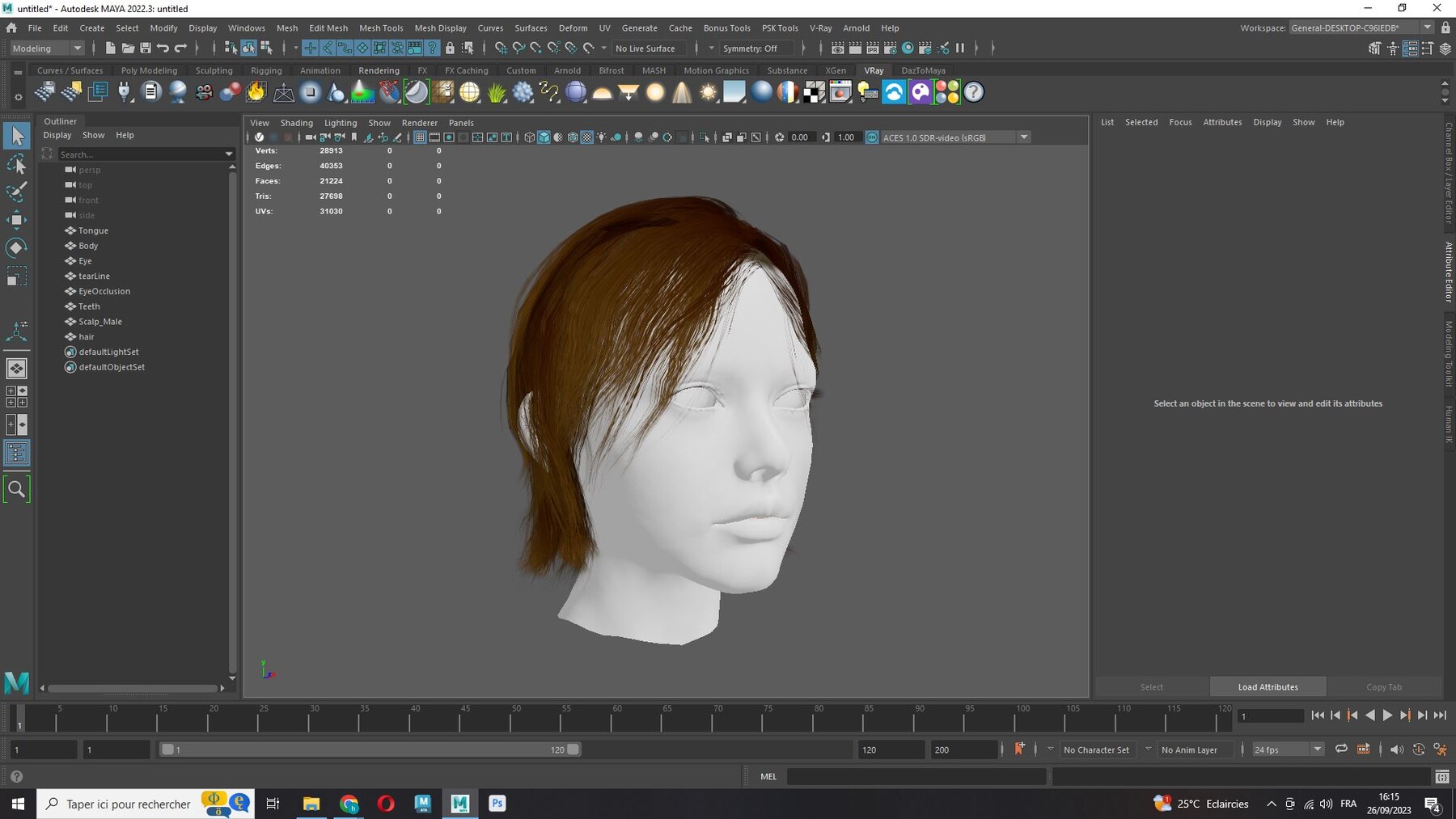Click the help line question-mark icon
1456x819 pixels.
click(16, 776)
